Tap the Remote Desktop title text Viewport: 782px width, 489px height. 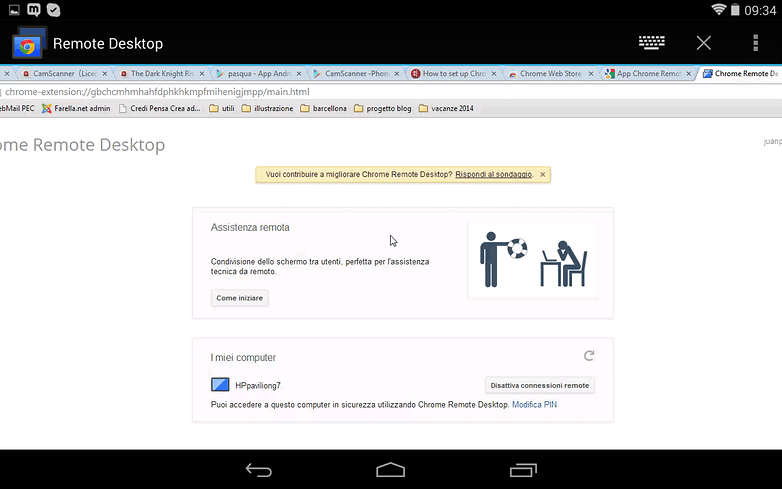(x=108, y=43)
